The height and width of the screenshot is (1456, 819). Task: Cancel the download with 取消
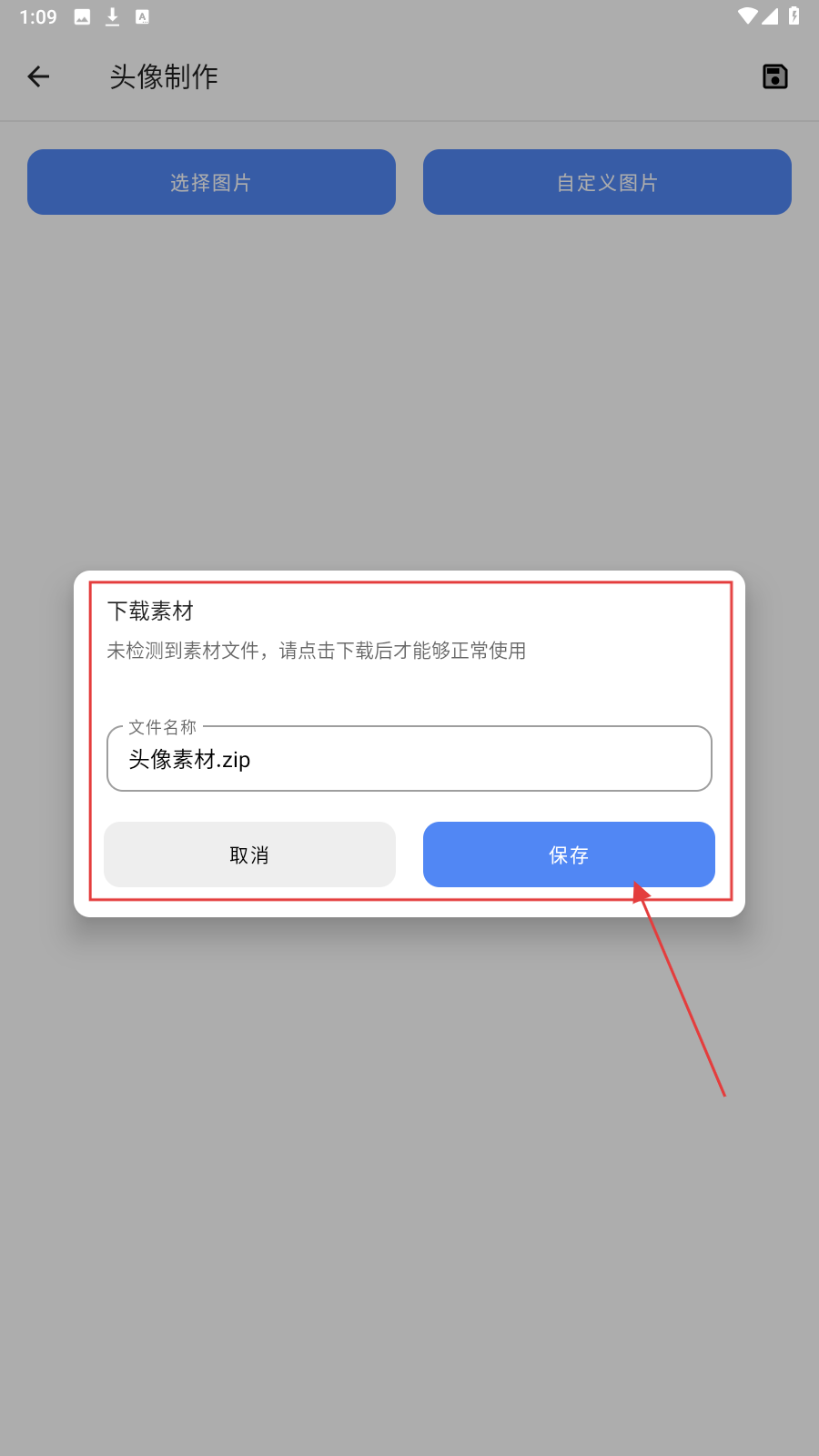click(x=249, y=854)
